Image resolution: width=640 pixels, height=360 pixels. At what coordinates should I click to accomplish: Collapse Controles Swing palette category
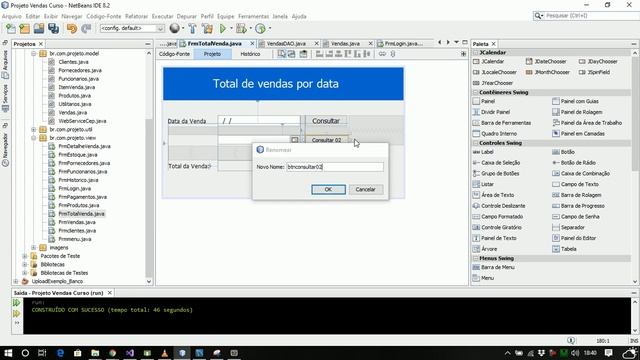[x=476, y=143]
